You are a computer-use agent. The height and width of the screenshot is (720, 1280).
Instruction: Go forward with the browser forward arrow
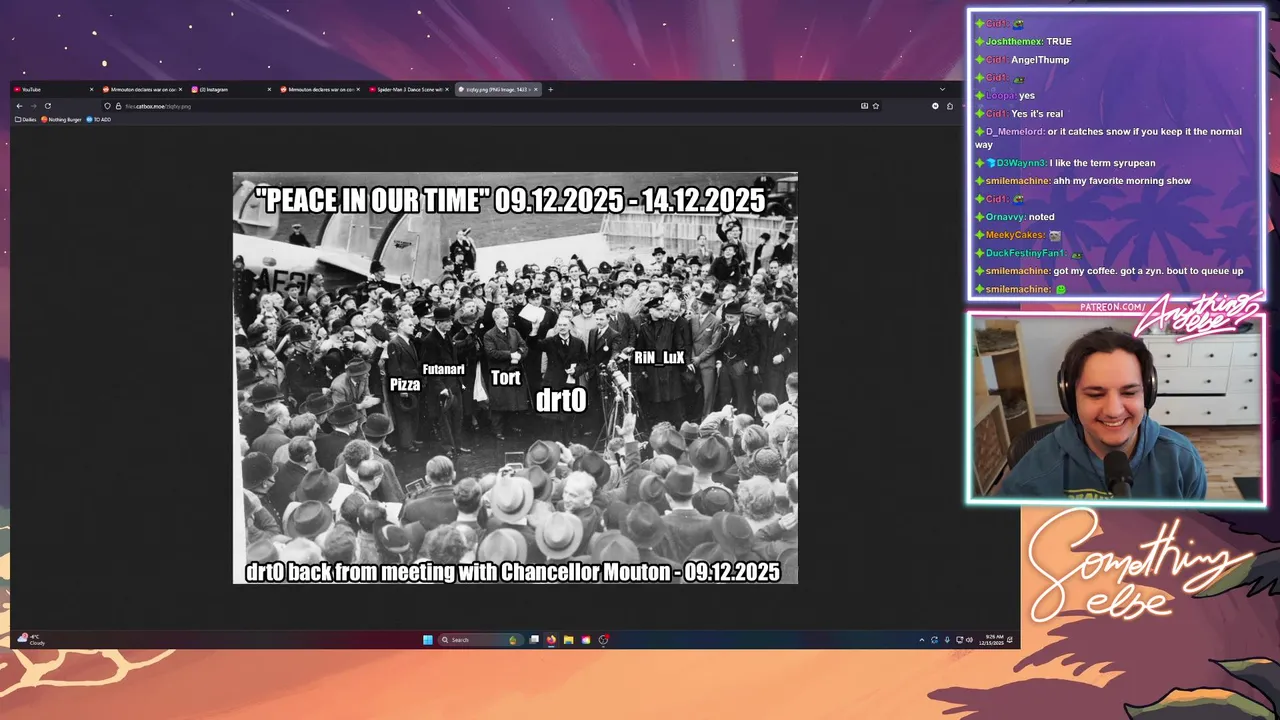tap(33, 106)
